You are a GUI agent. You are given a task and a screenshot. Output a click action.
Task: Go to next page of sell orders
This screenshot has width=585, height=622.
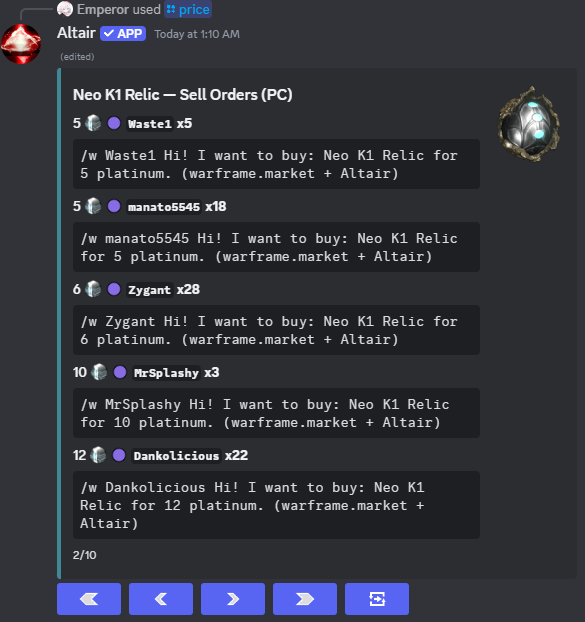click(x=233, y=599)
